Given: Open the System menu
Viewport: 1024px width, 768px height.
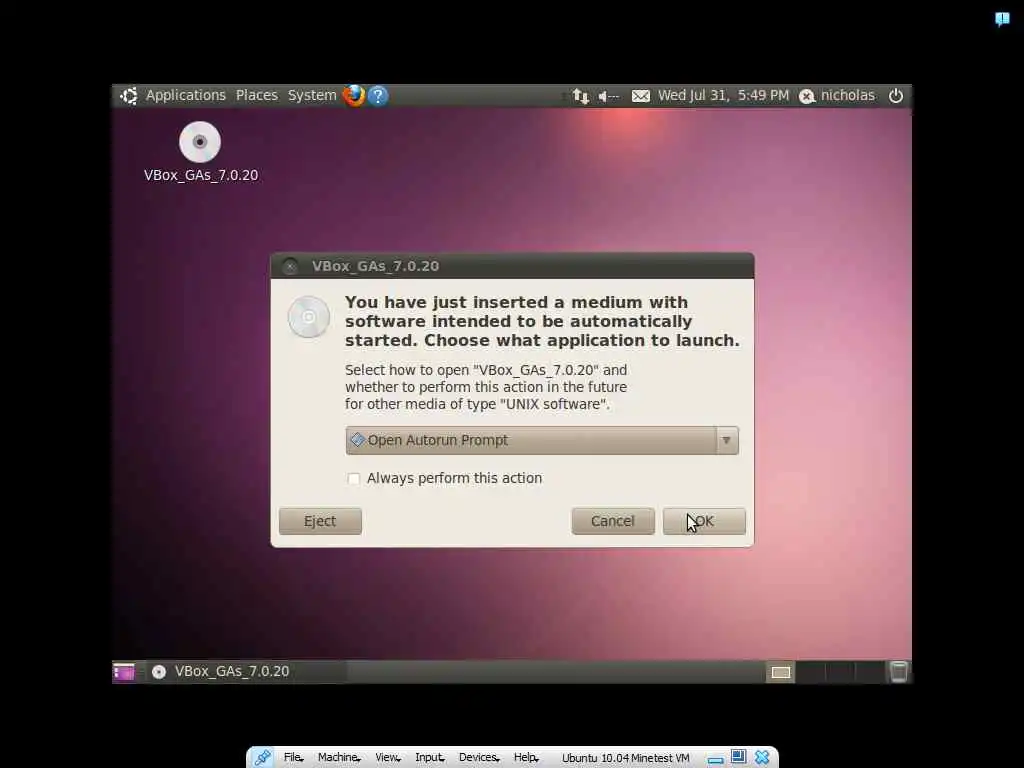Looking at the screenshot, I should click(x=312, y=95).
